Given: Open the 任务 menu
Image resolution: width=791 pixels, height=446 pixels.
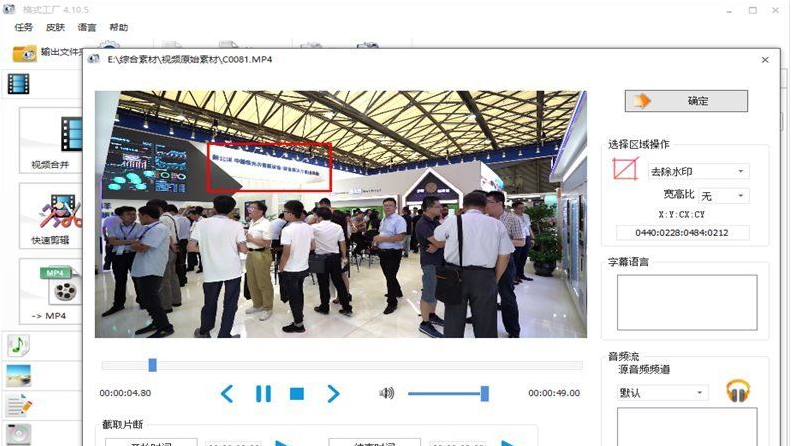Looking at the screenshot, I should (23, 27).
